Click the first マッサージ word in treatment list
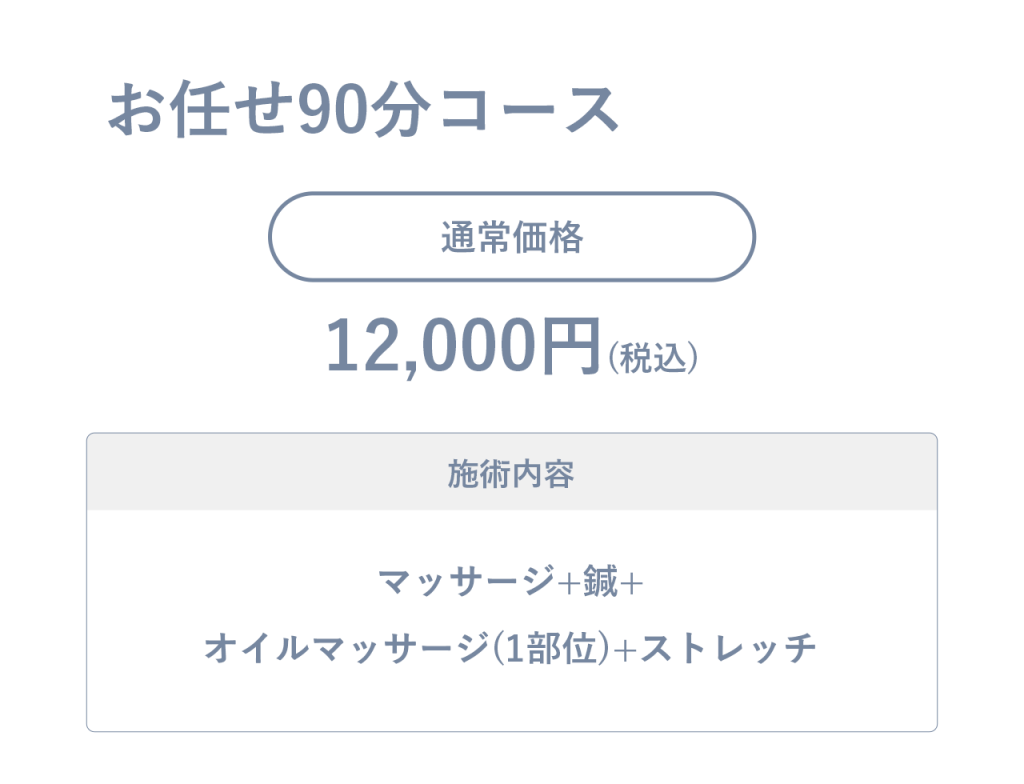Viewport: 1024px width, 784px height. point(466,581)
